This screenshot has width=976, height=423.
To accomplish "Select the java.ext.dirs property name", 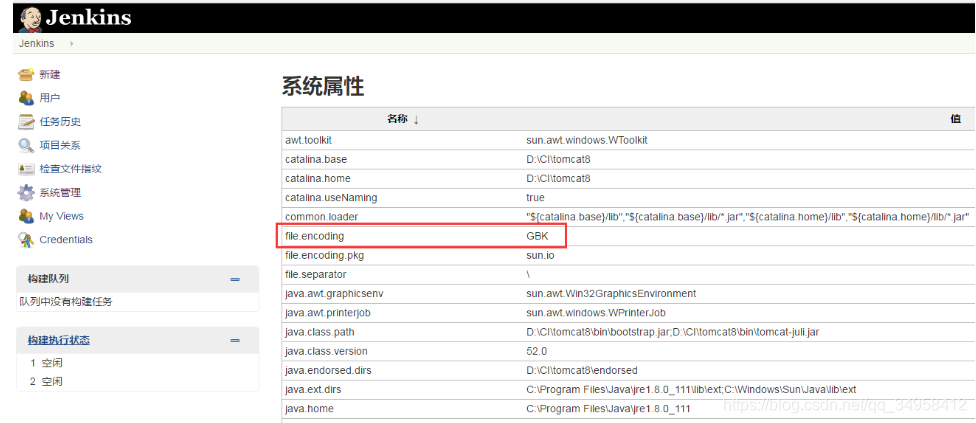I will pyautogui.click(x=313, y=390).
